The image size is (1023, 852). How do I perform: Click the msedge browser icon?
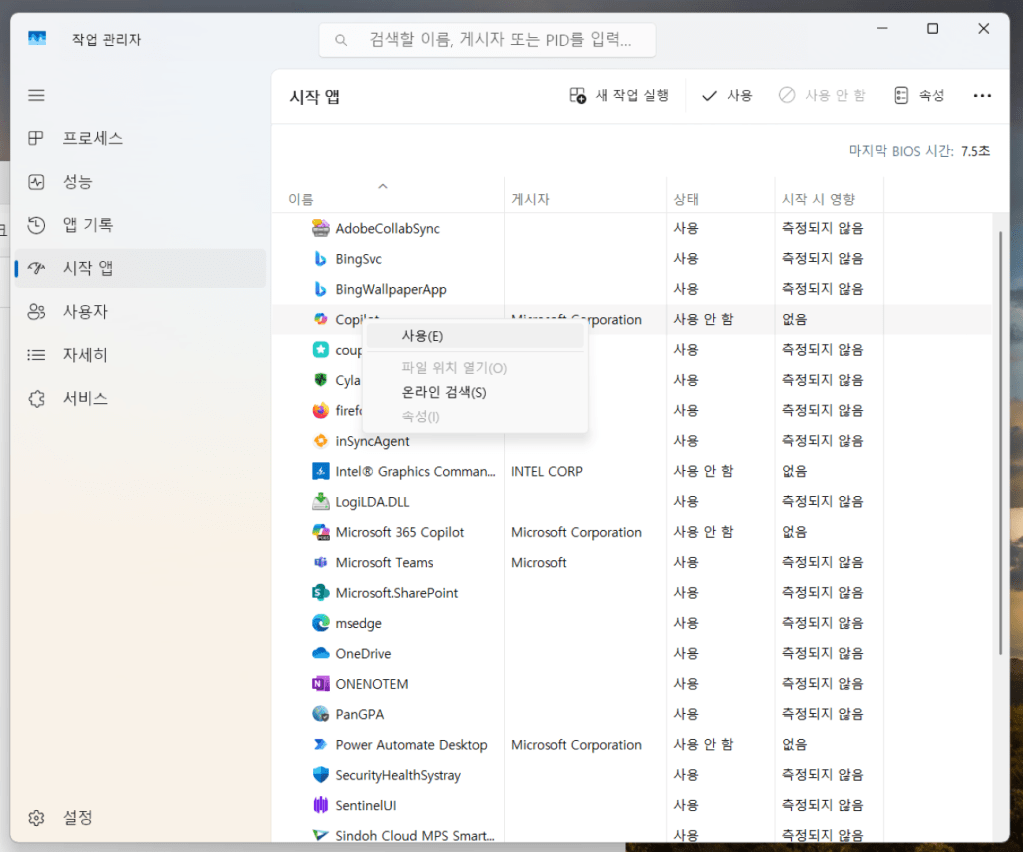click(320, 623)
